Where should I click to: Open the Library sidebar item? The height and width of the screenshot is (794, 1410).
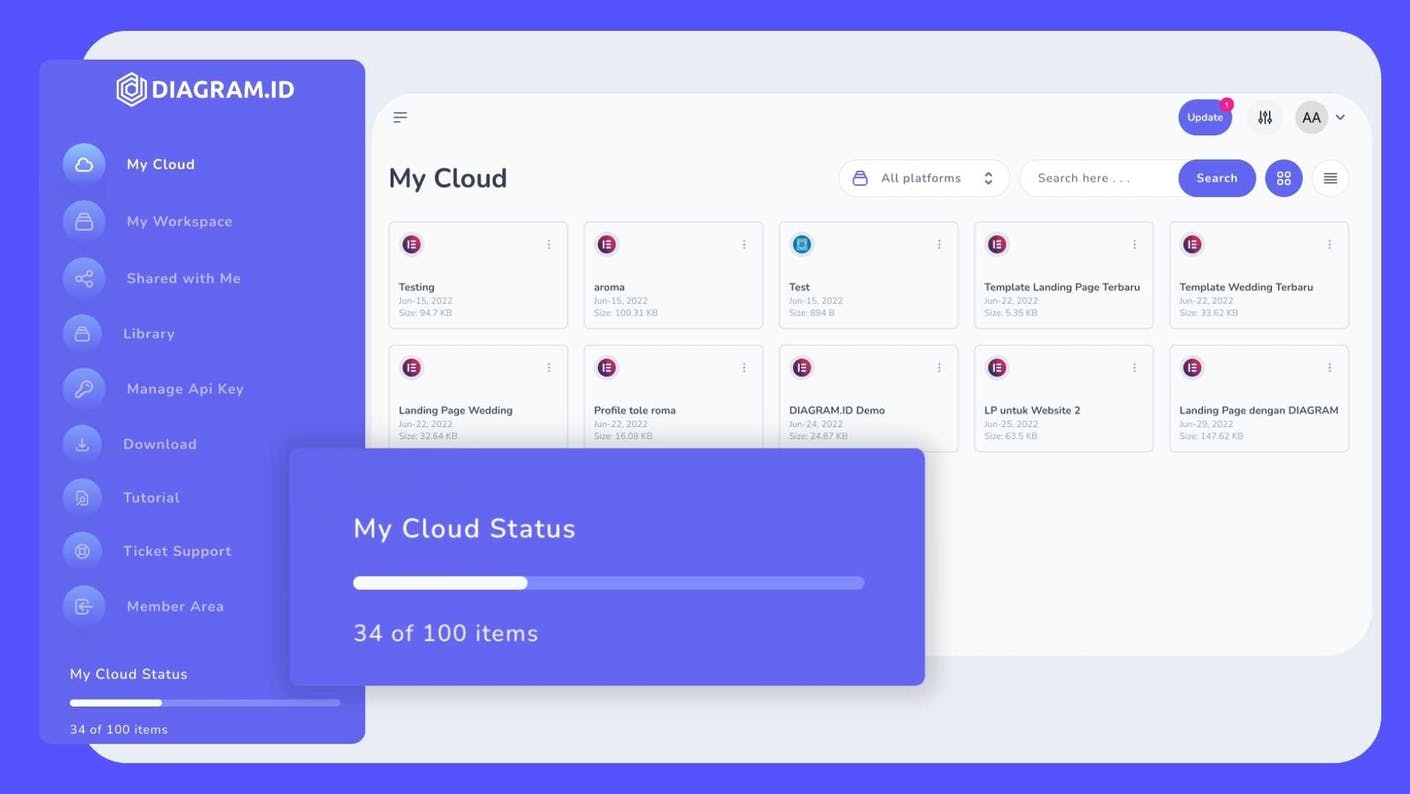[x=149, y=334]
